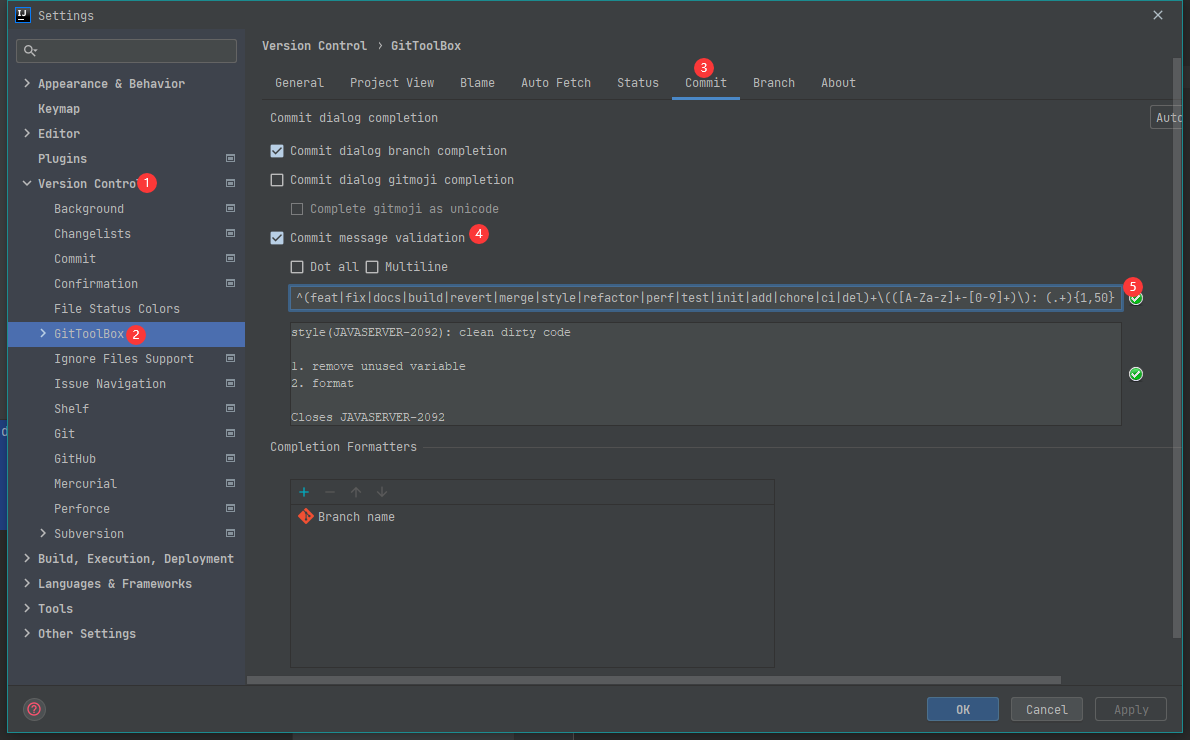
Task: Click the move formatter down arrow
Action: point(381,492)
